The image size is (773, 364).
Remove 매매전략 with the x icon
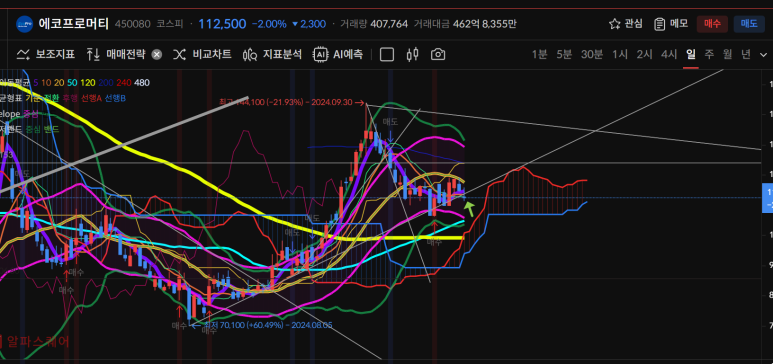[x=156, y=55]
